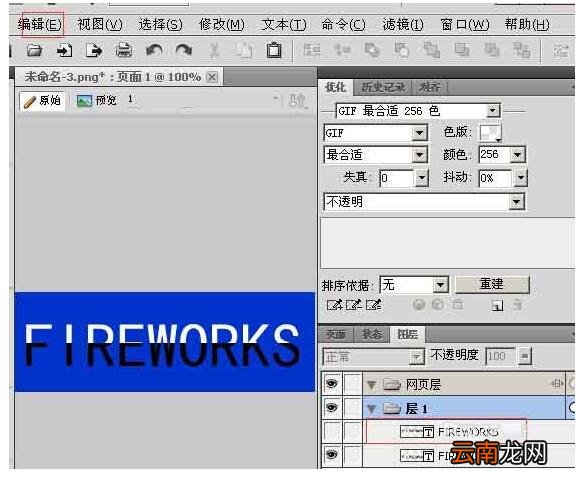The height and width of the screenshot is (481, 584).
Task: Open the 颜色 256 color count dropdown
Action: (518, 154)
